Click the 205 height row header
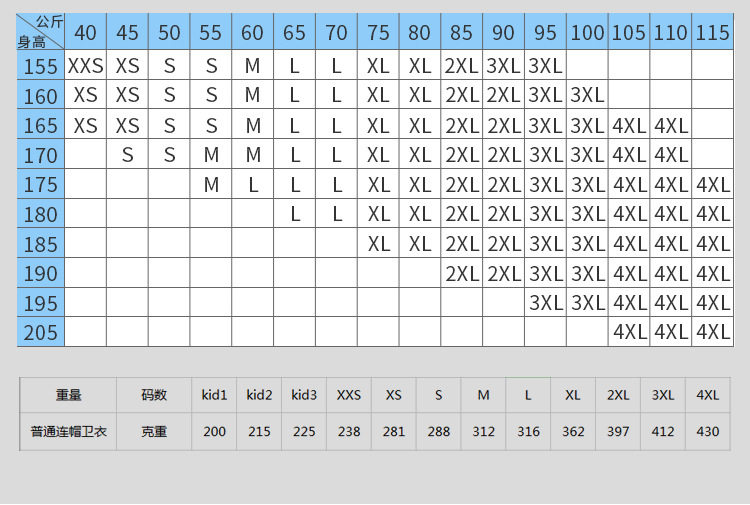Viewport: 750px width, 505px height. pyautogui.click(x=41, y=332)
